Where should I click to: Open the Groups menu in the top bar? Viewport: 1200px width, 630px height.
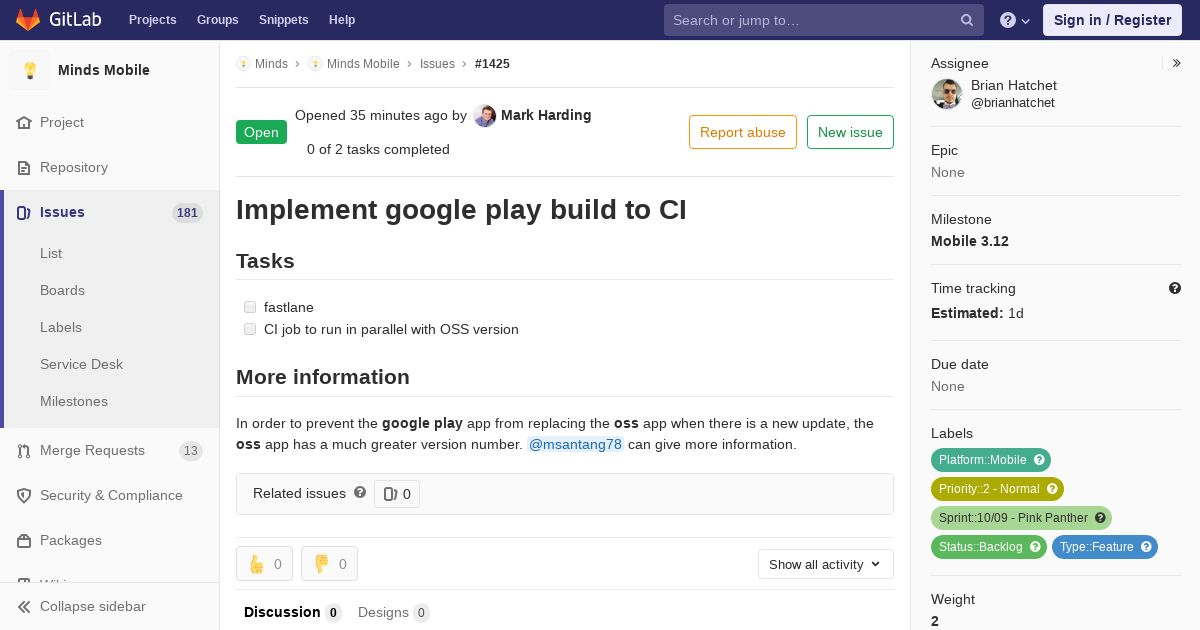click(217, 20)
